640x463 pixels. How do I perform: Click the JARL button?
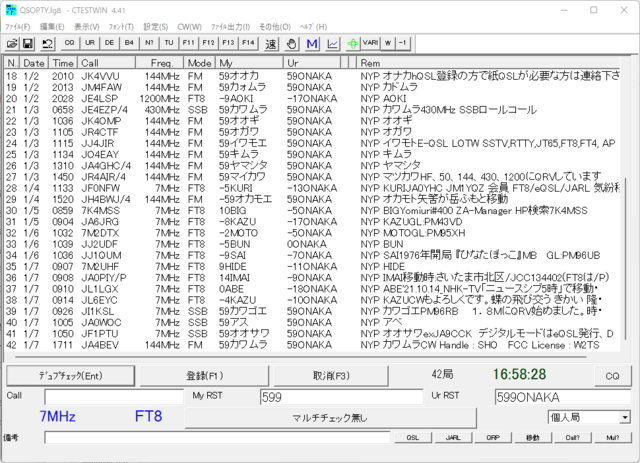[453, 437]
